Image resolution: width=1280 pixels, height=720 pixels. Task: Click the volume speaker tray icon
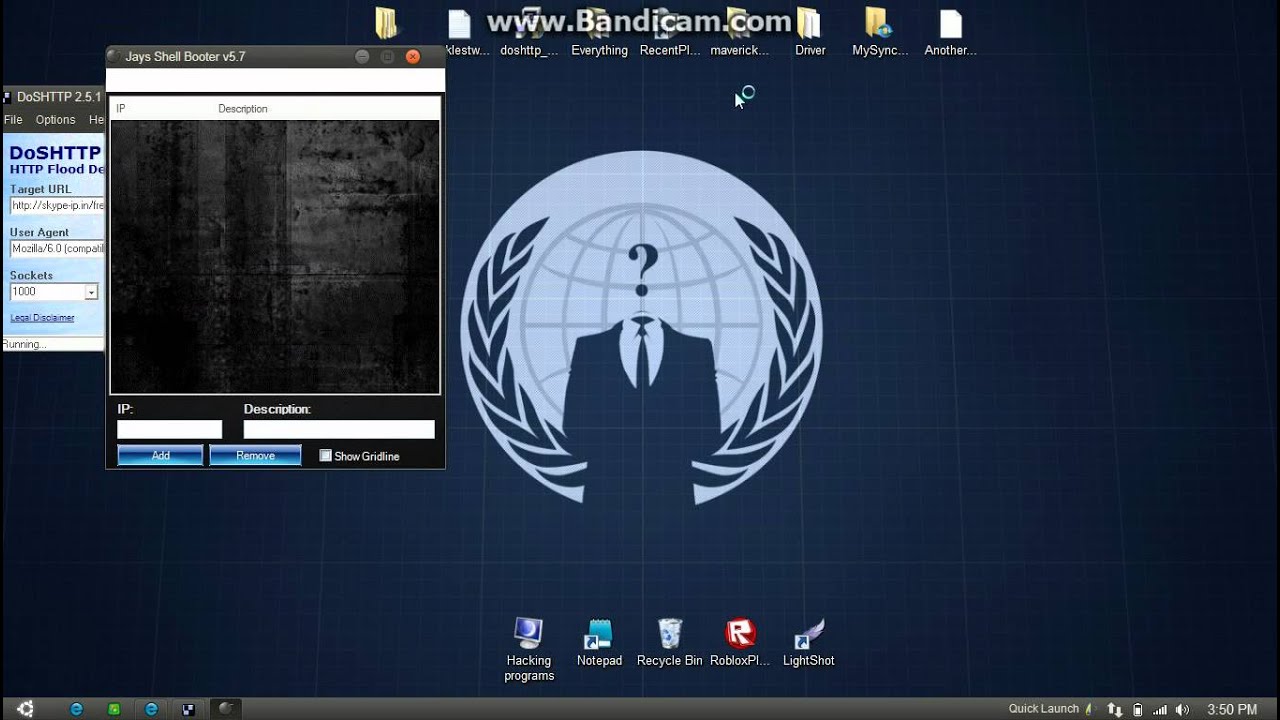(1183, 709)
